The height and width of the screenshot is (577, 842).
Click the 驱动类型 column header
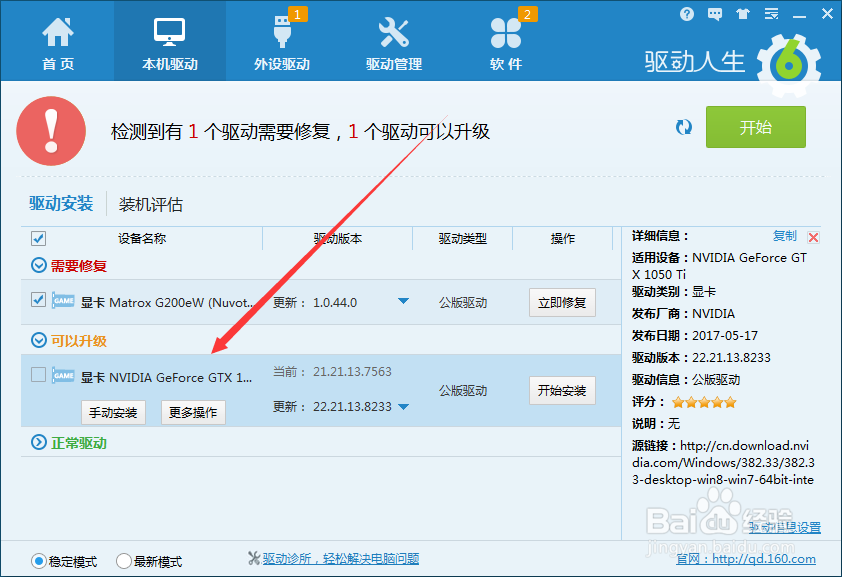click(x=462, y=238)
